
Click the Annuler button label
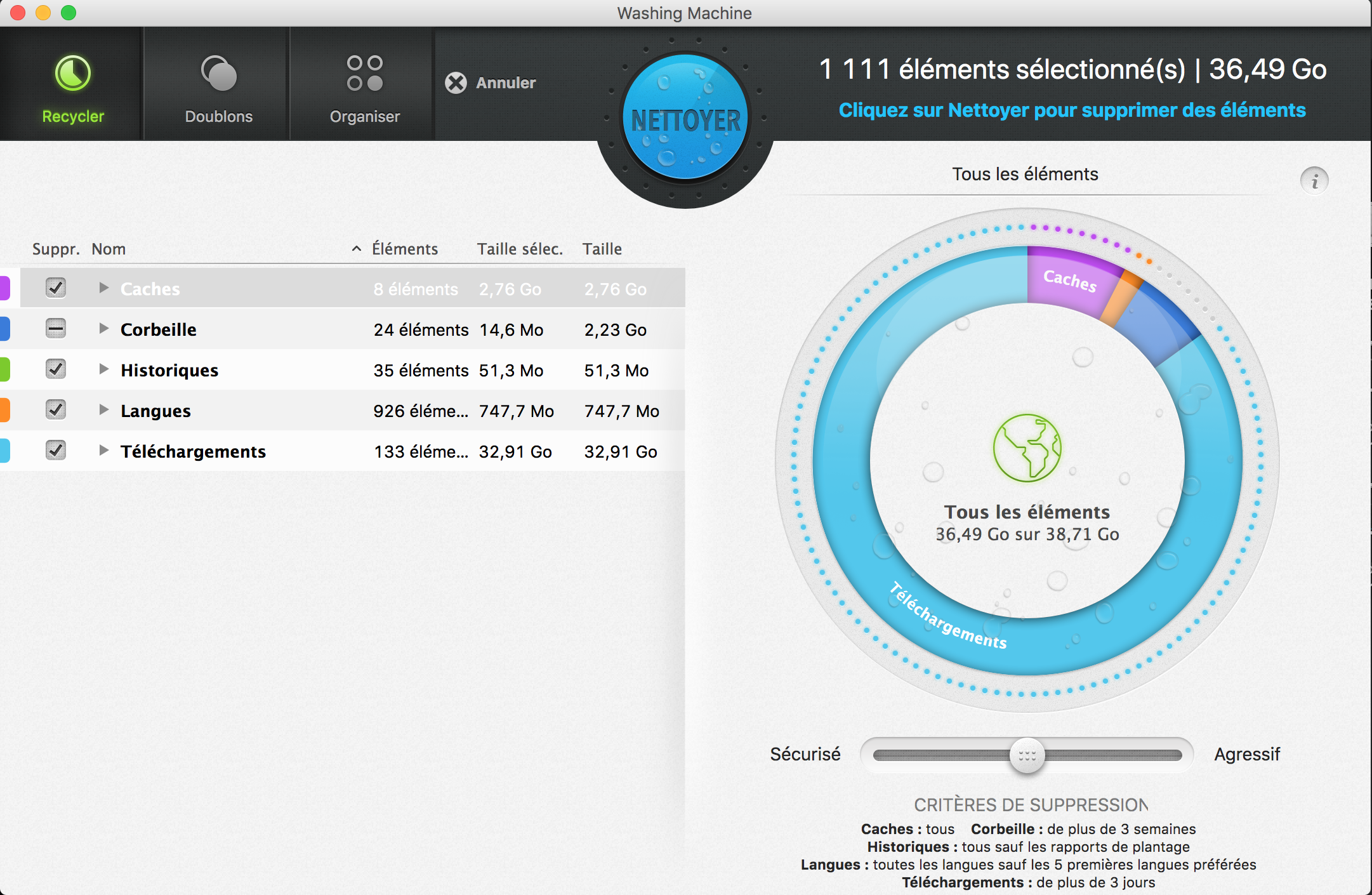point(506,83)
